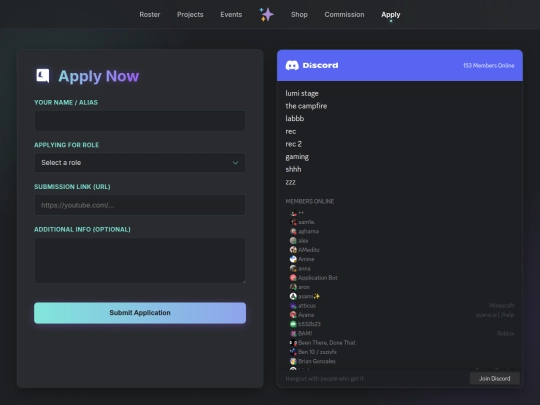
Task: Click the Ayana member avatar
Action: 293,315
